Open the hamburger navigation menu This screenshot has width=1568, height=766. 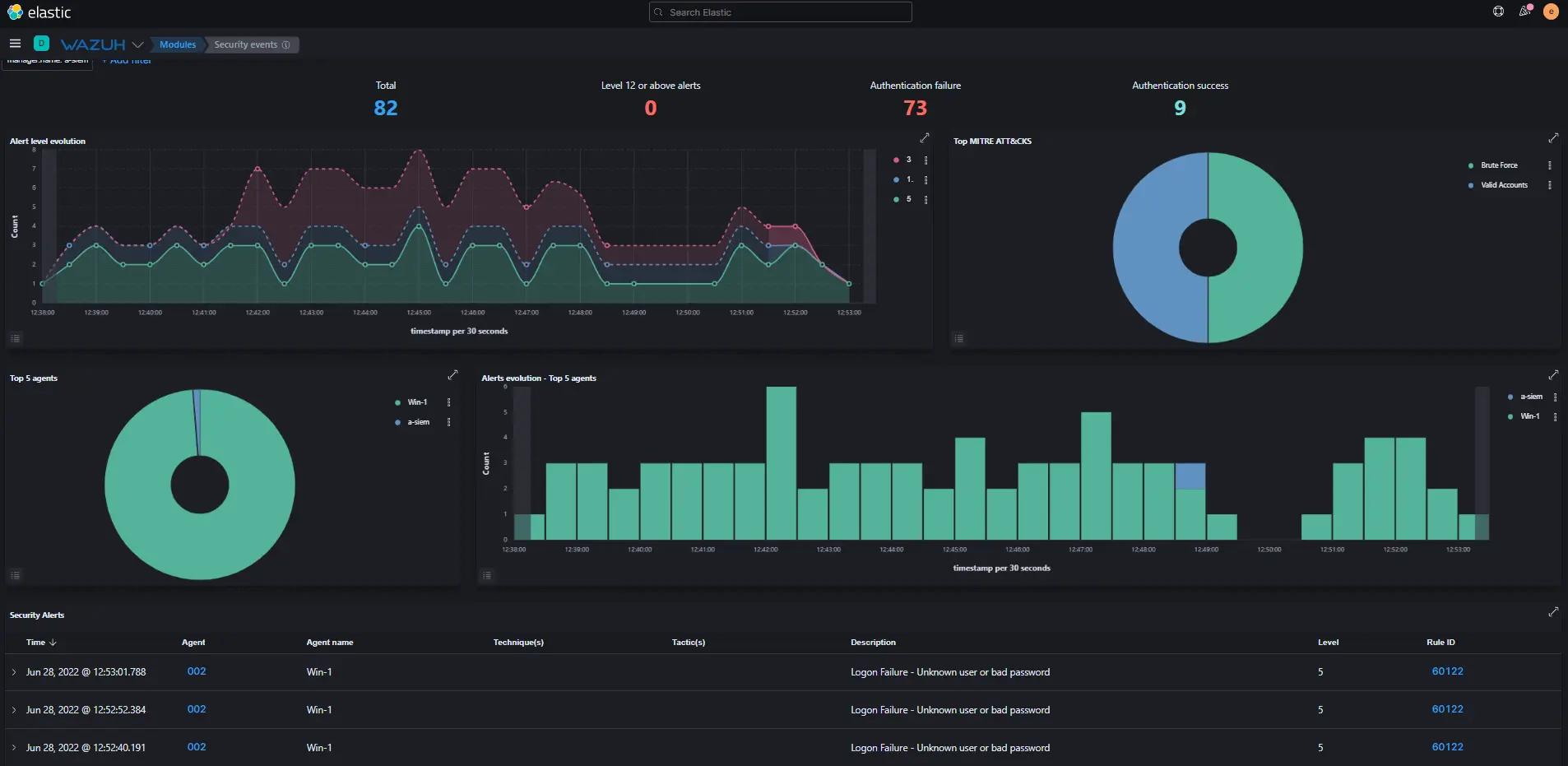click(x=15, y=44)
